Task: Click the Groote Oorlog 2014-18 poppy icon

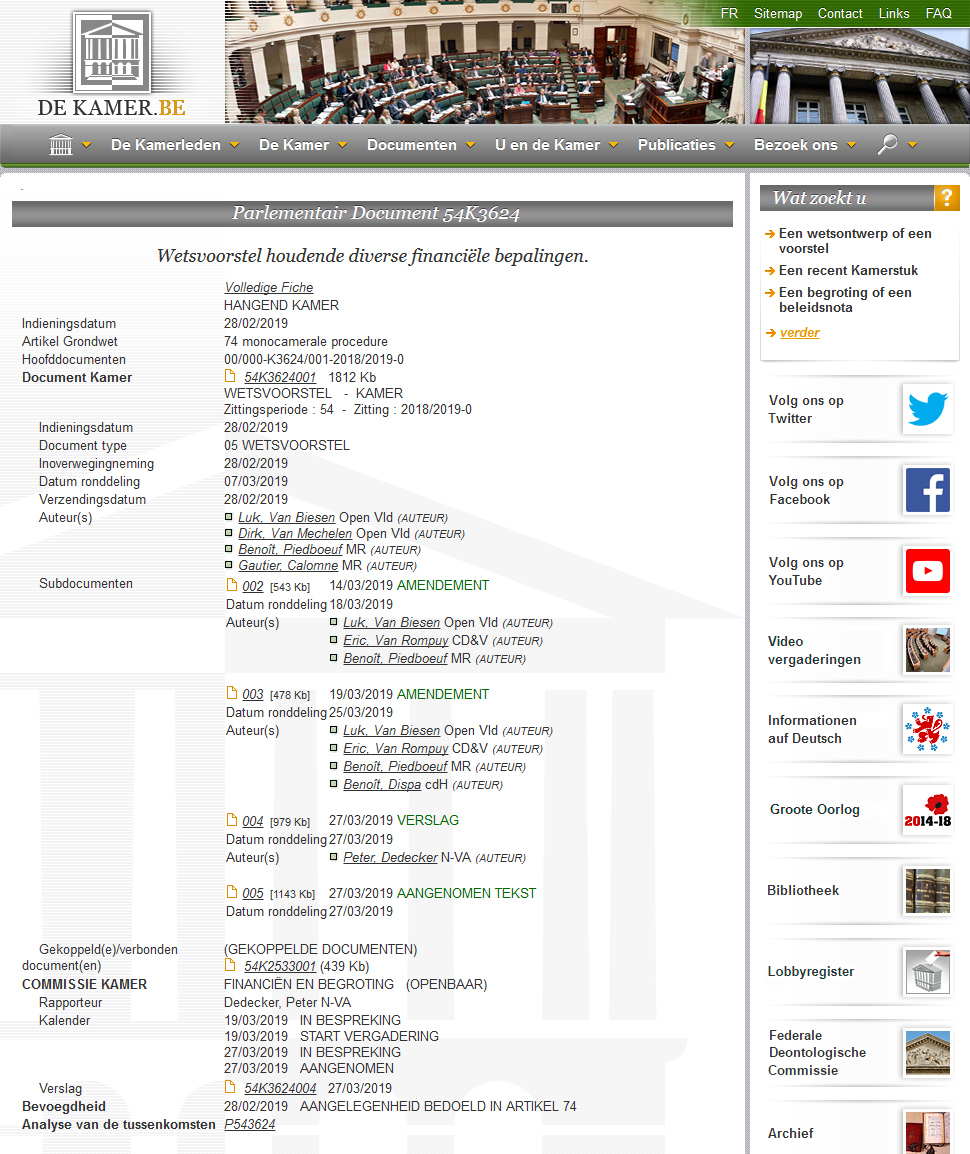Action: point(926,809)
